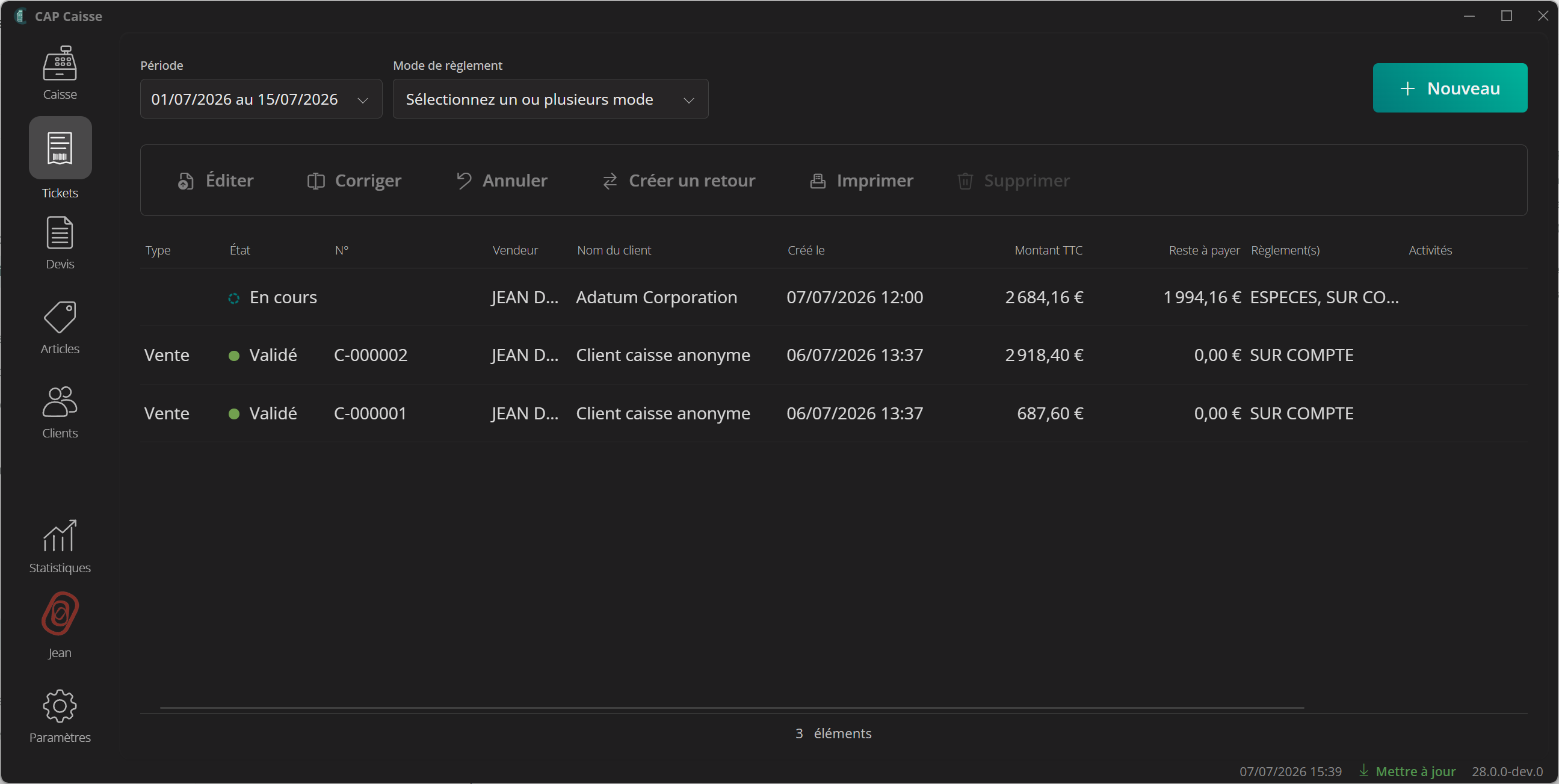This screenshot has width=1559, height=784.
Task: Click the 28.0.0-dev.0 version label
Action: 1507,771
